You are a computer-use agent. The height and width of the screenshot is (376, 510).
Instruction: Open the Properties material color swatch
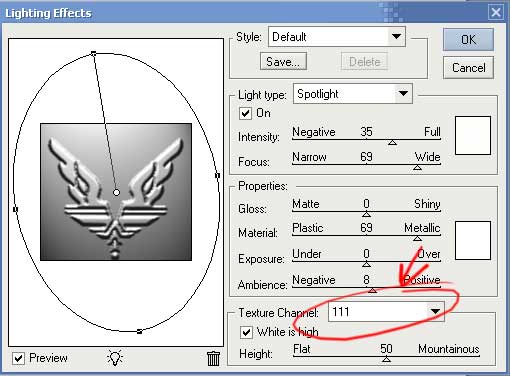473,240
